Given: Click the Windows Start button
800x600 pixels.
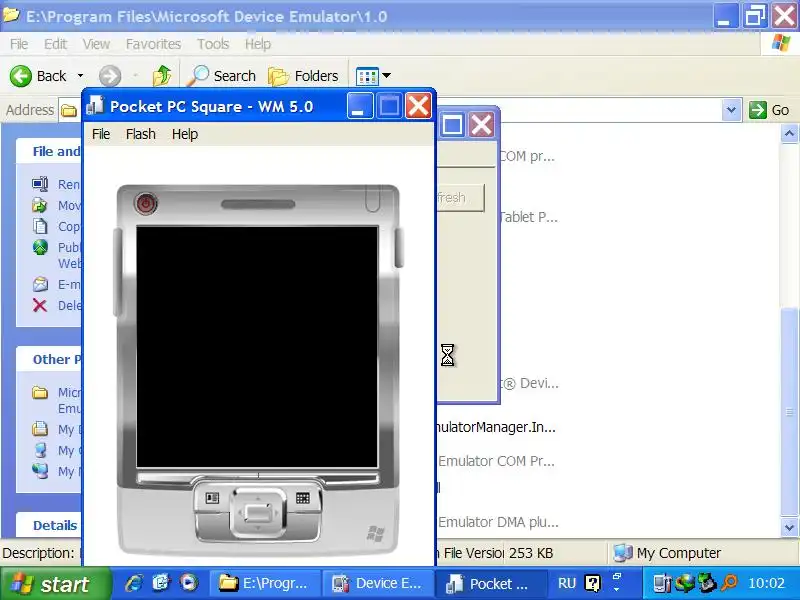Looking at the screenshot, I should pos(55,584).
